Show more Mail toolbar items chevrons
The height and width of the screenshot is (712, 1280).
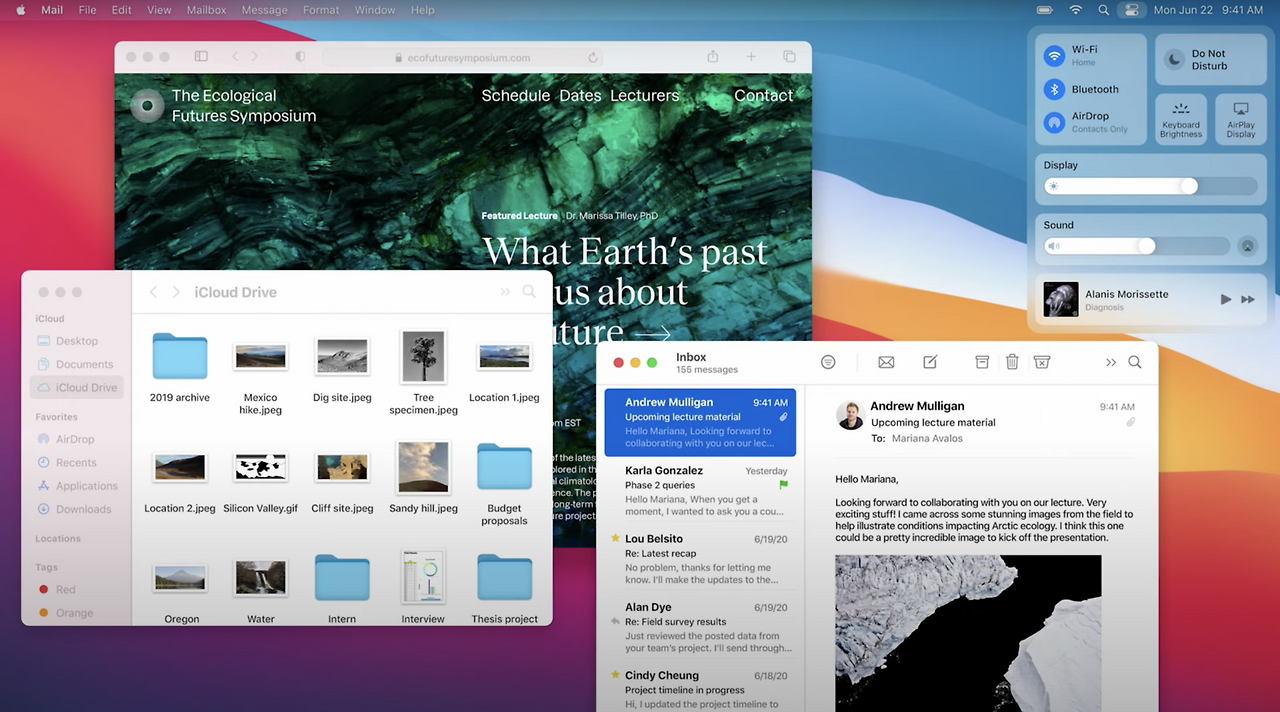(x=1111, y=362)
